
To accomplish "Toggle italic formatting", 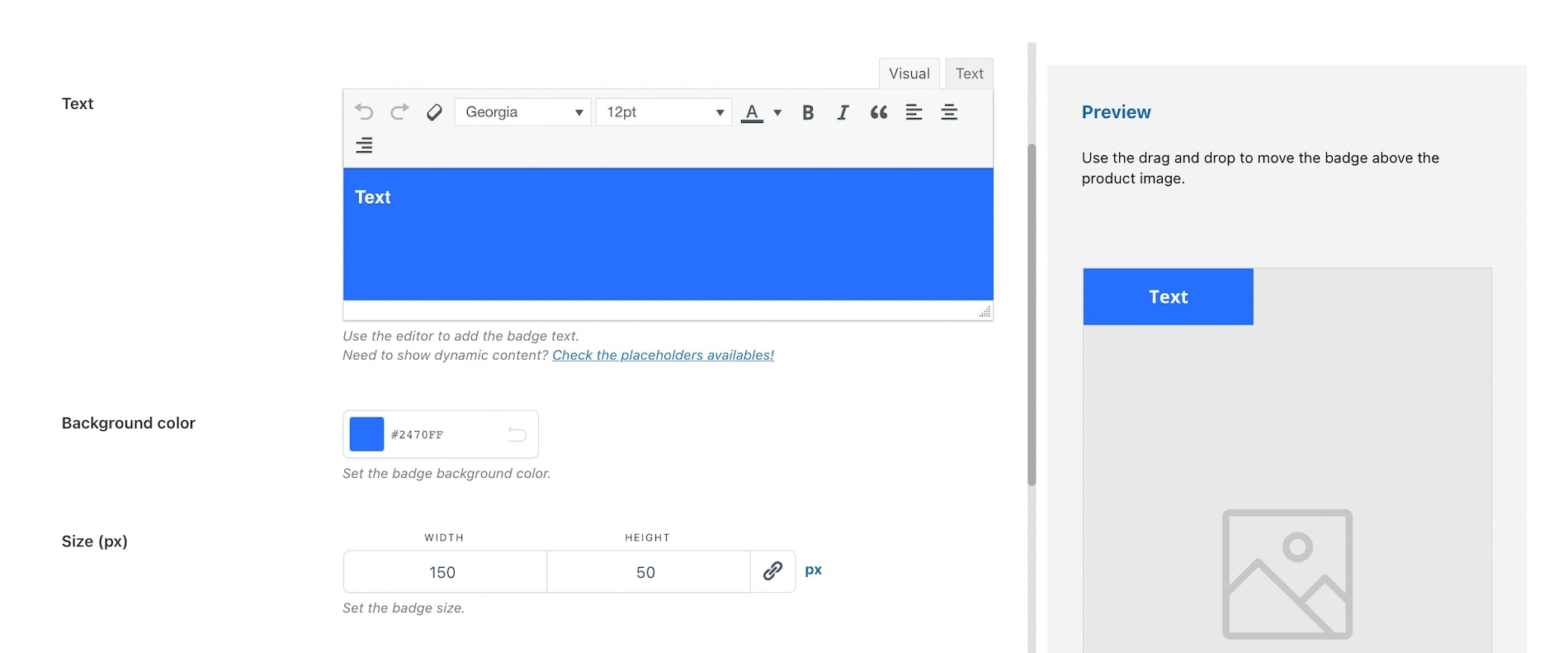I will [x=843, y=112].
